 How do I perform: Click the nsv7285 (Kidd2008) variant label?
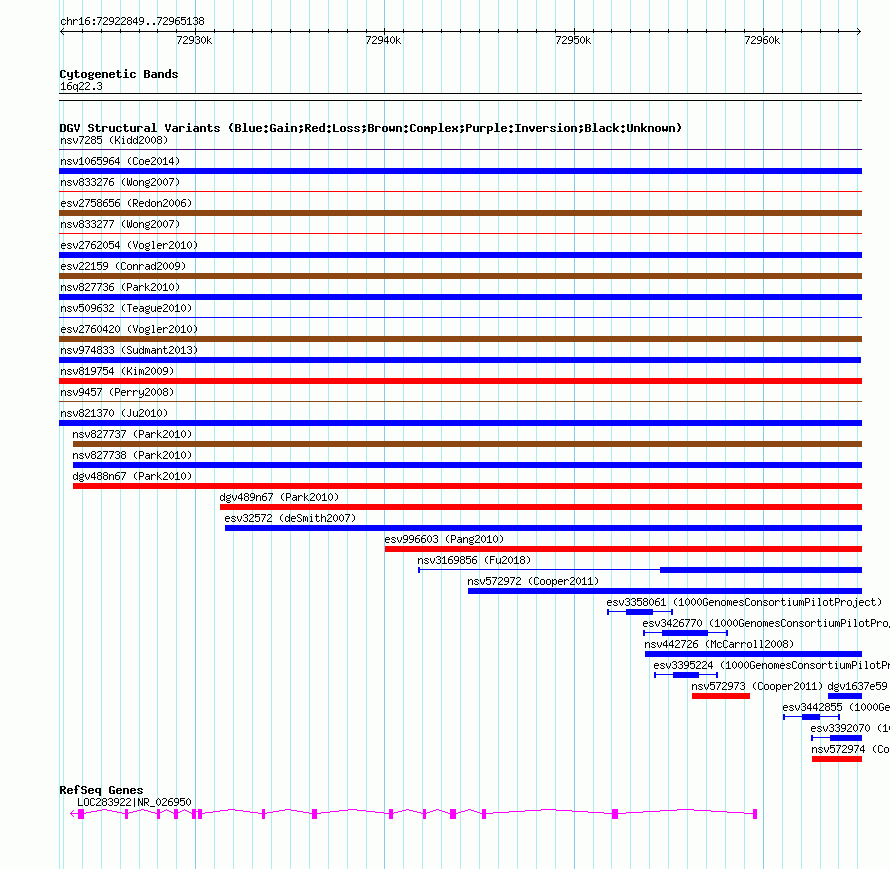click(114, 140)
